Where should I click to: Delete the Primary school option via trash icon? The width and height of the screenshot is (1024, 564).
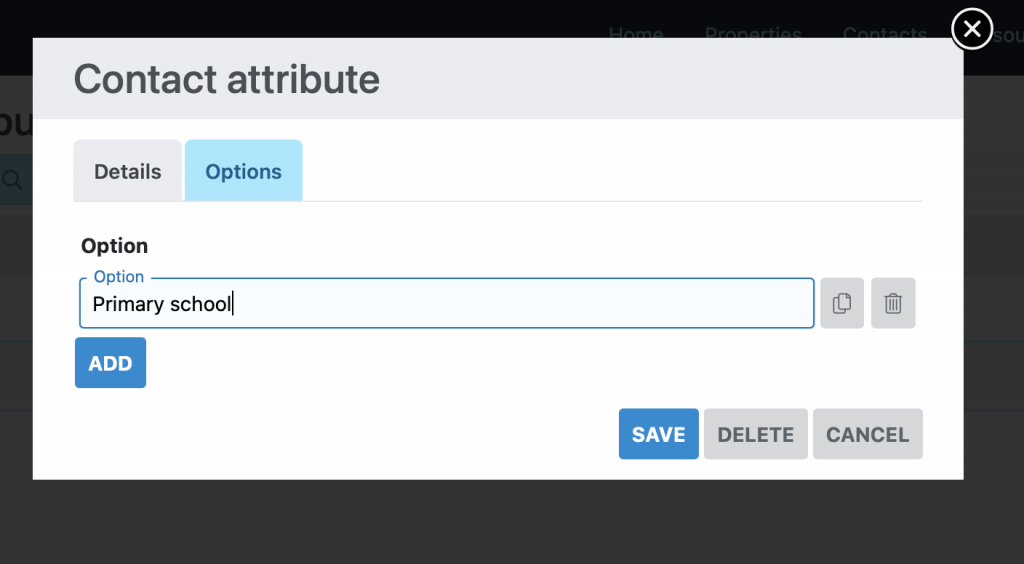tap(893, 303)
